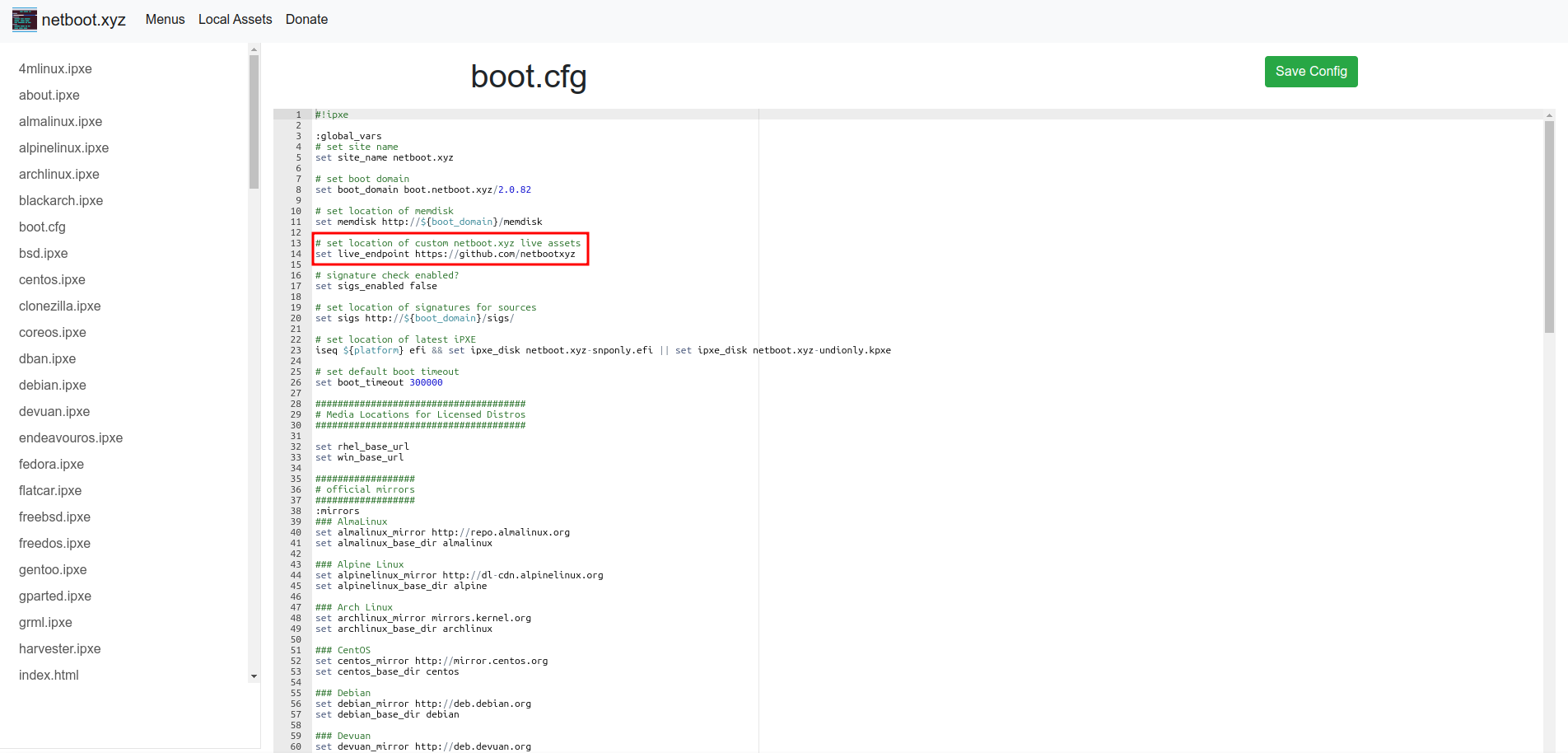
Task: Place cursor on '#!ipxe' first line
Action: (x=332, y=115)
